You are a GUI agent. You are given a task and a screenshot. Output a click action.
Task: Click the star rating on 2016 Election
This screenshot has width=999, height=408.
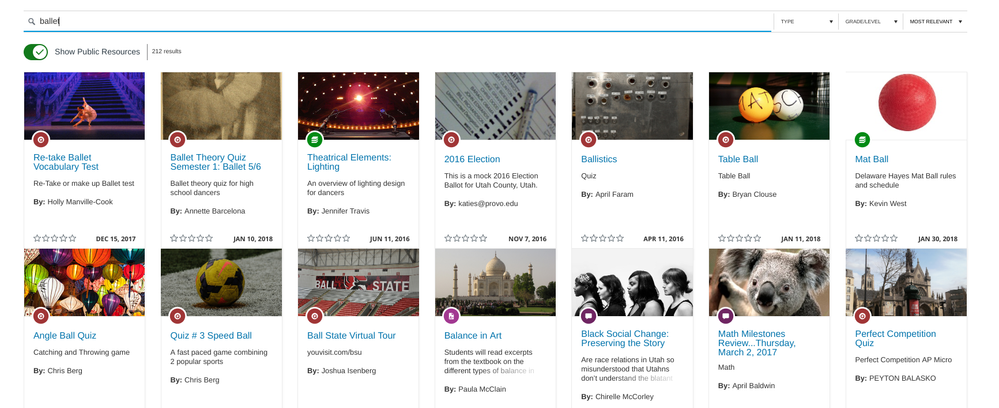click(x=465, y=239)
